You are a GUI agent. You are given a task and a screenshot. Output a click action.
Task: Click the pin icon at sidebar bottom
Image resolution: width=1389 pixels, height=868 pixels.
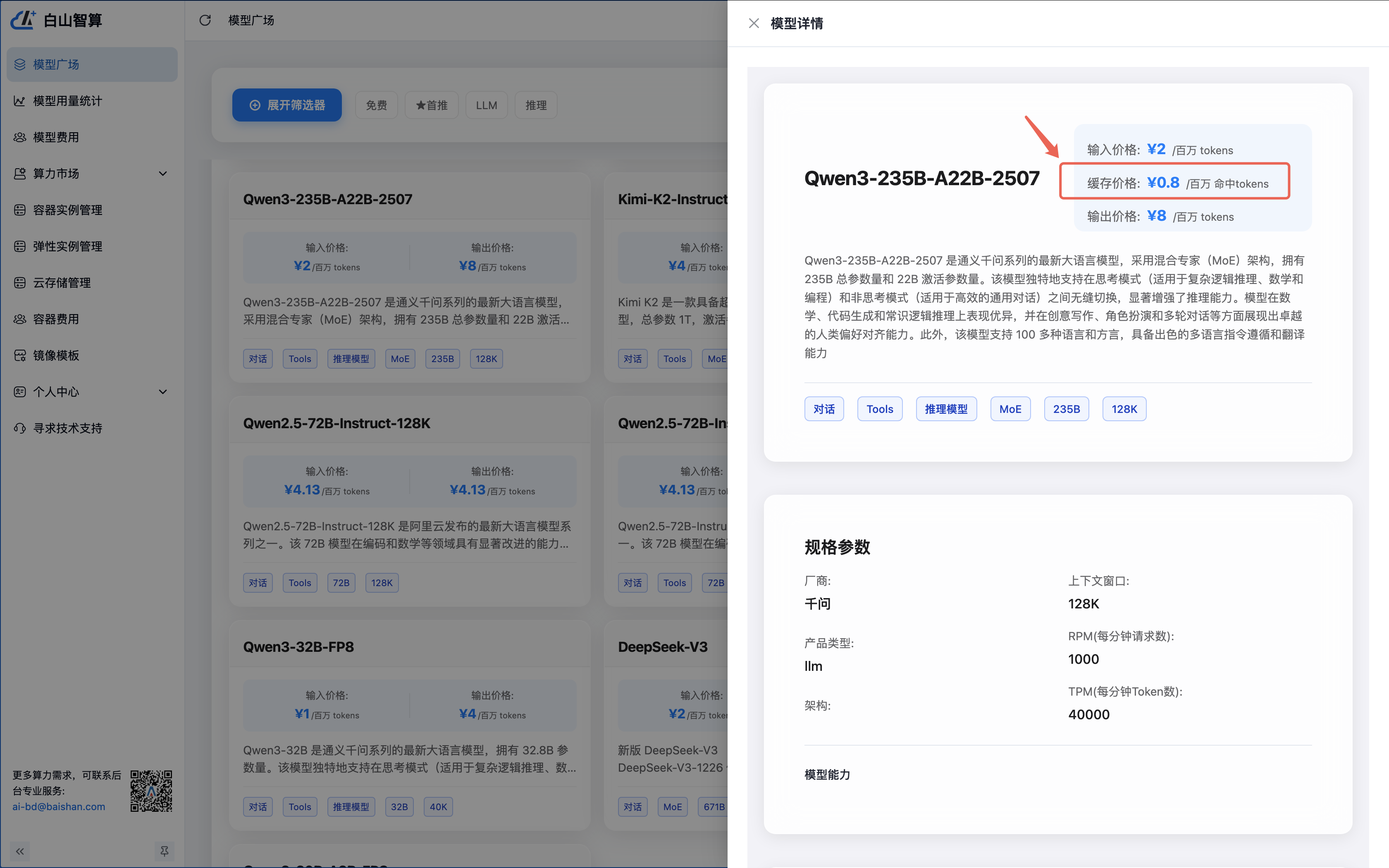point(165,851)
